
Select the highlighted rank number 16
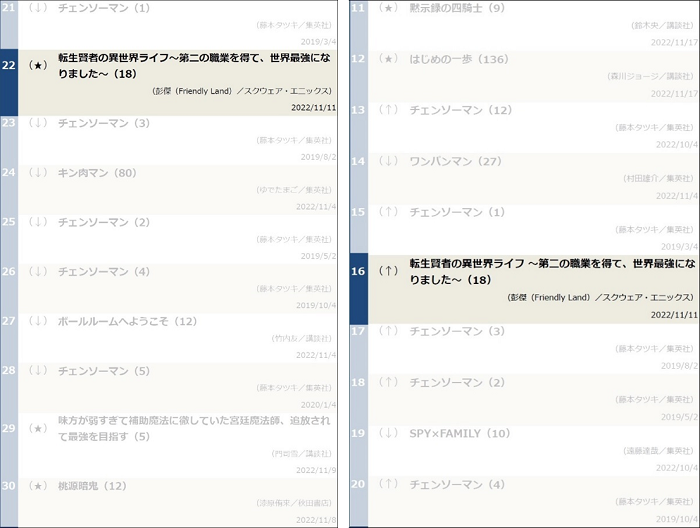coord(358,271)
